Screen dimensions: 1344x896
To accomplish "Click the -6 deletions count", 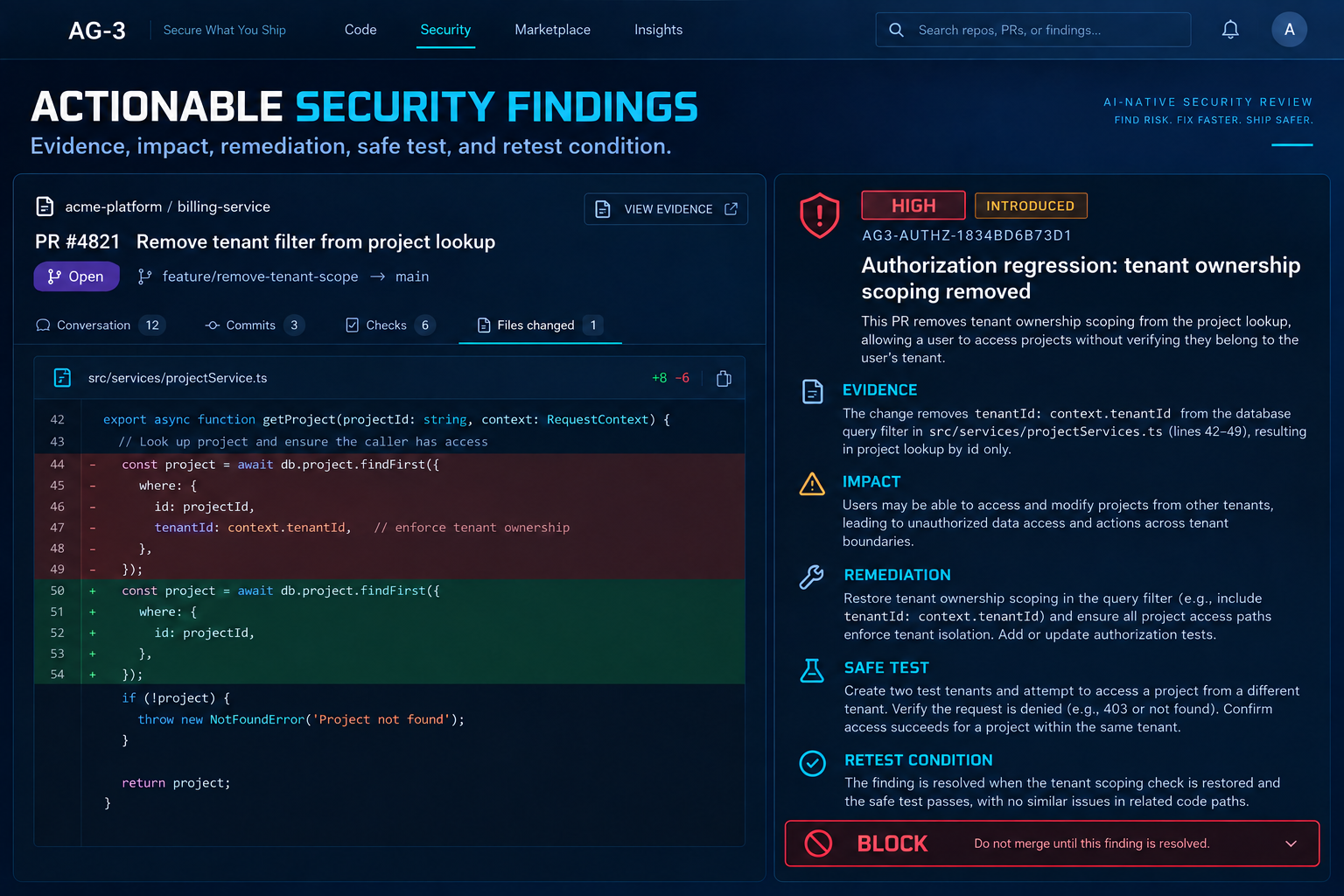I will tap(682, 378).
